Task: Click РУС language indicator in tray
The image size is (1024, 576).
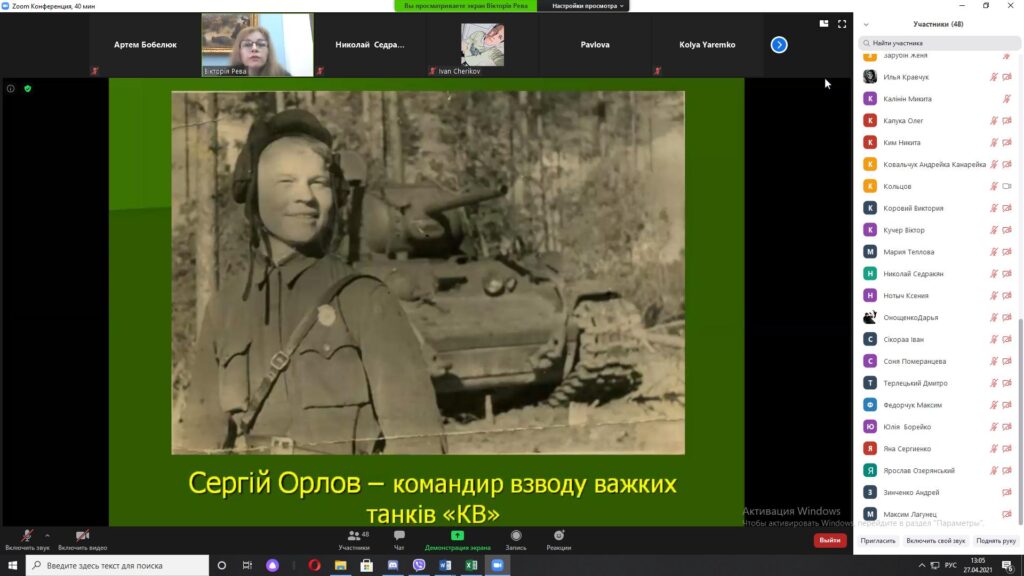Action: pos(950,566)
